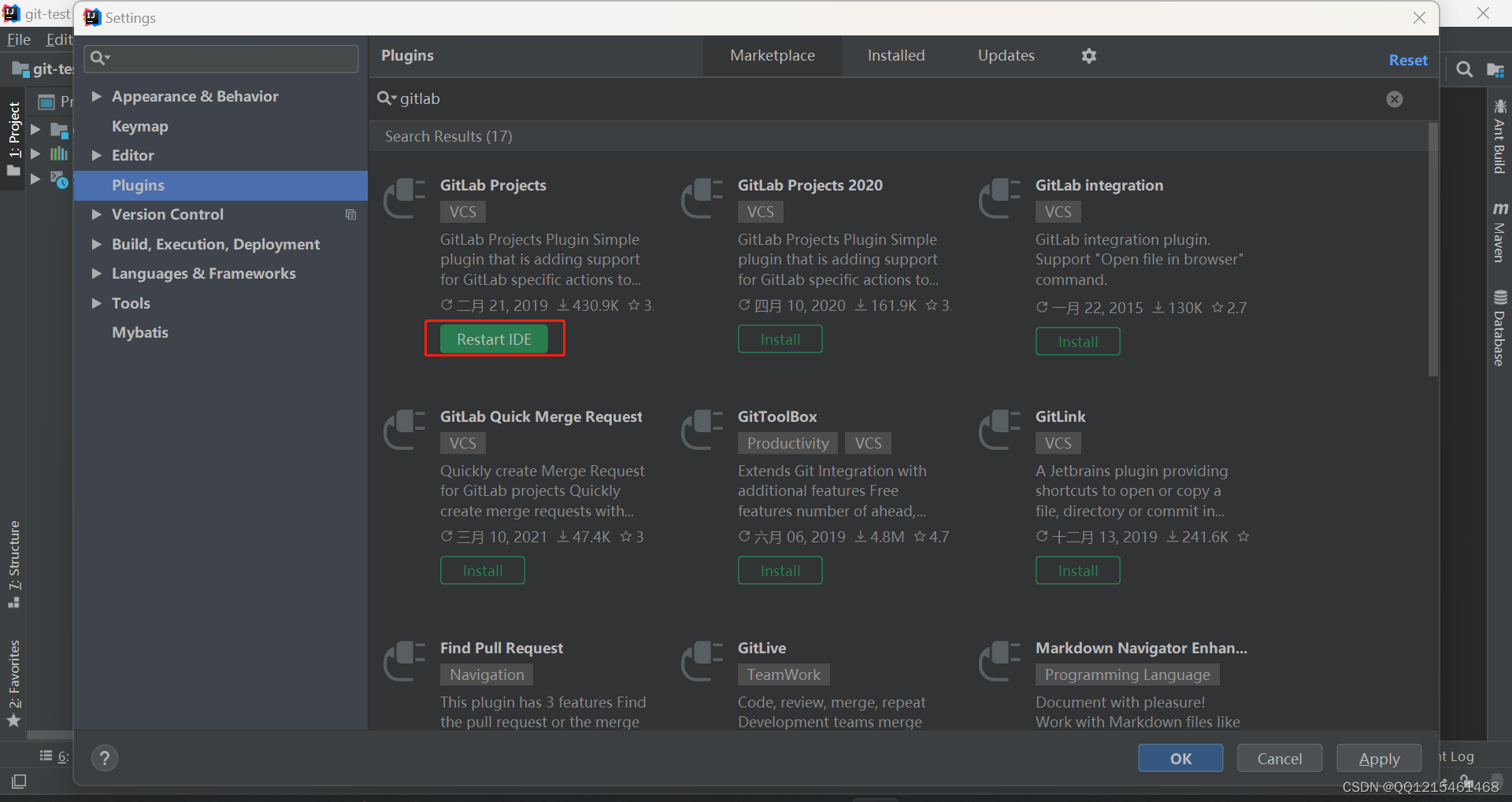Viewport: 1512px width, 802px height.
Task: Install the GitToolBox plugin
Action: (x=780, y=571)
